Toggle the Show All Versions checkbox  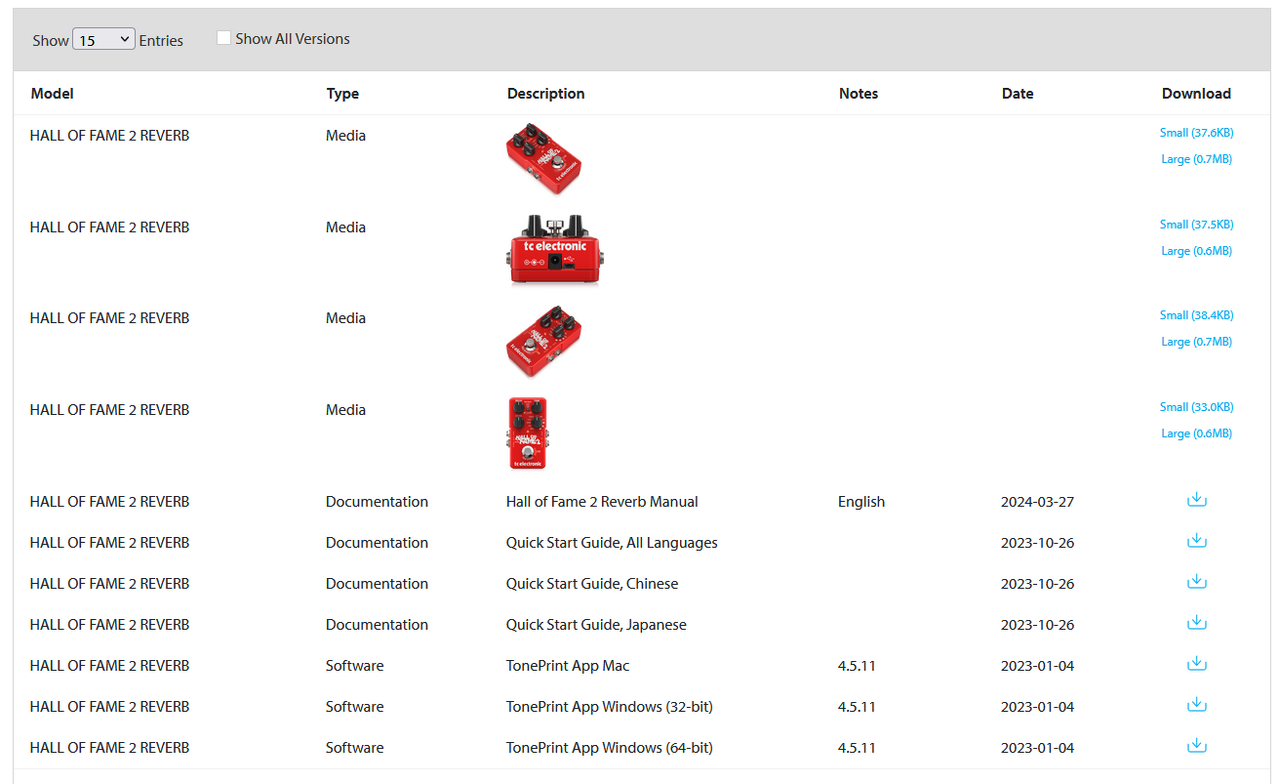click(x=224, y=38)
